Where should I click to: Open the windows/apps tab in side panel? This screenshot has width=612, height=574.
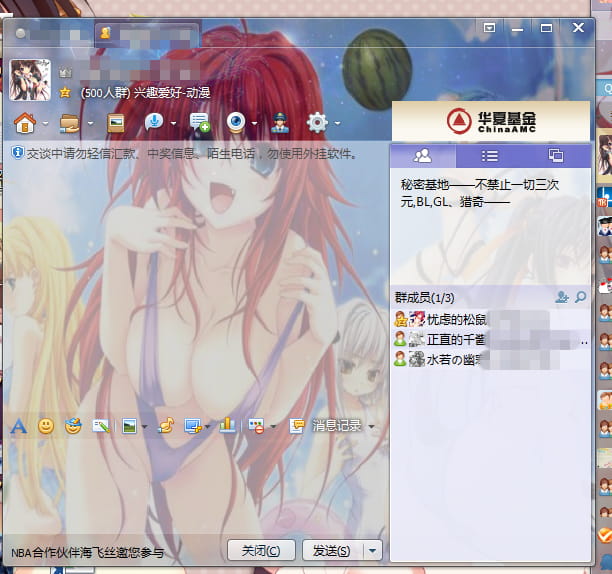point(556,155)
